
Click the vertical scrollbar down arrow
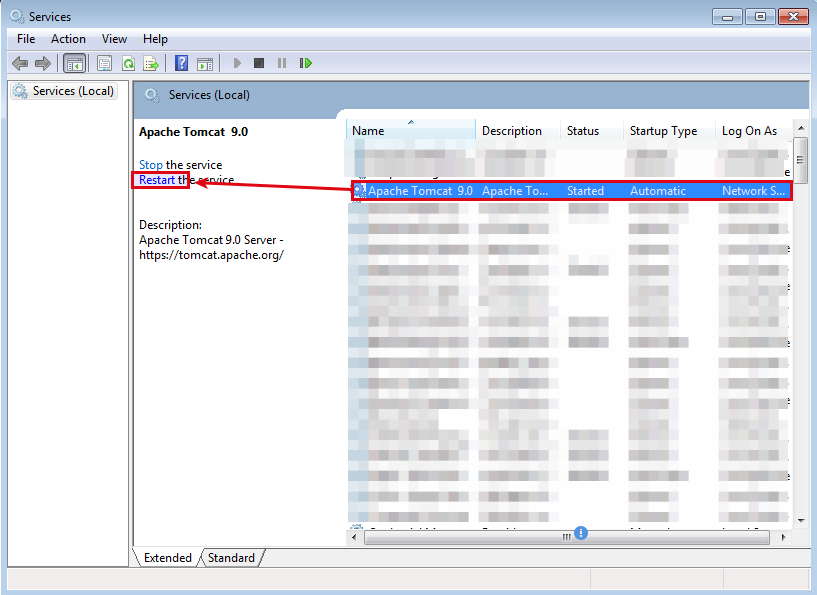(x=801, y=520)
